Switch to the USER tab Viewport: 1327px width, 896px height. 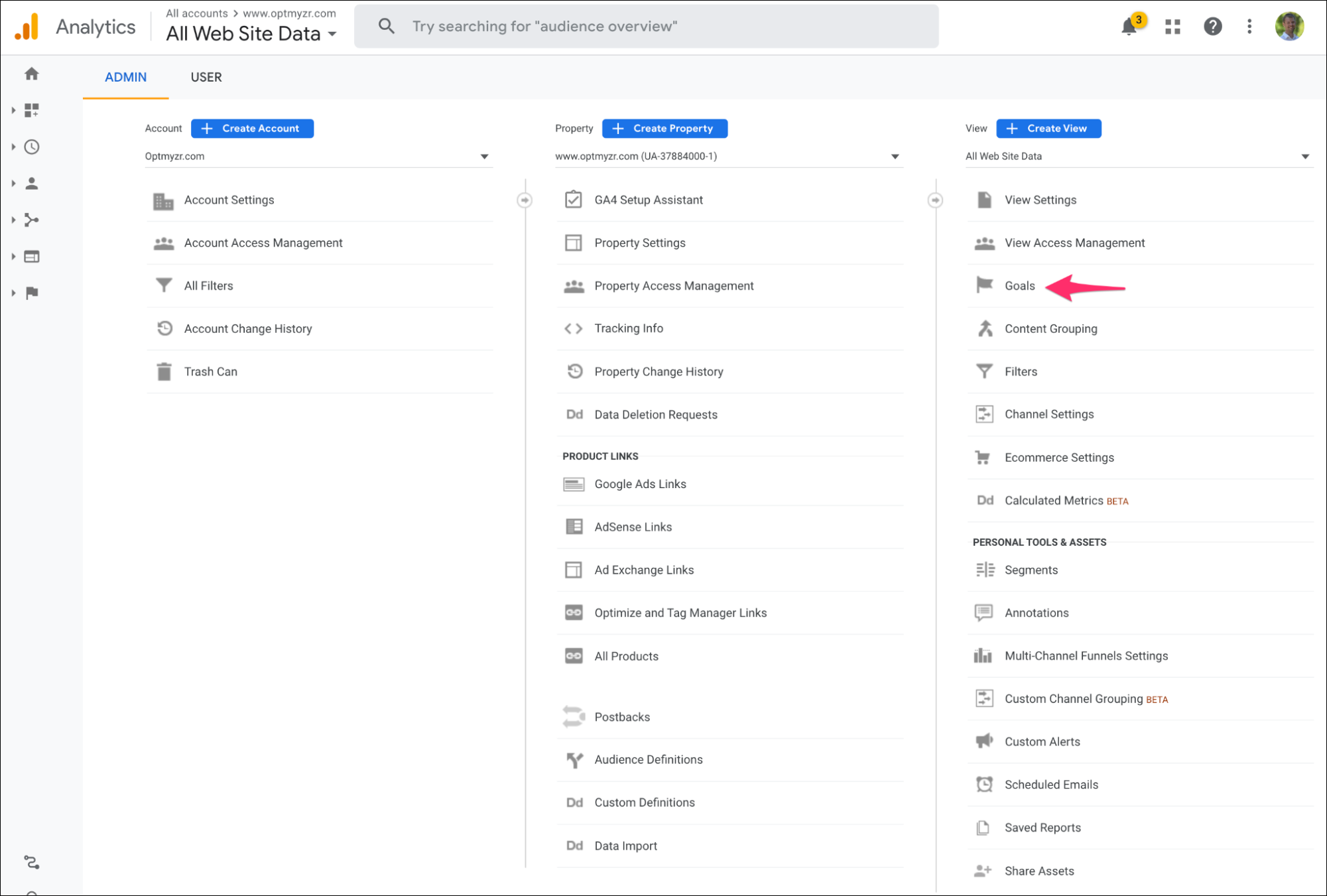(206, 77)
